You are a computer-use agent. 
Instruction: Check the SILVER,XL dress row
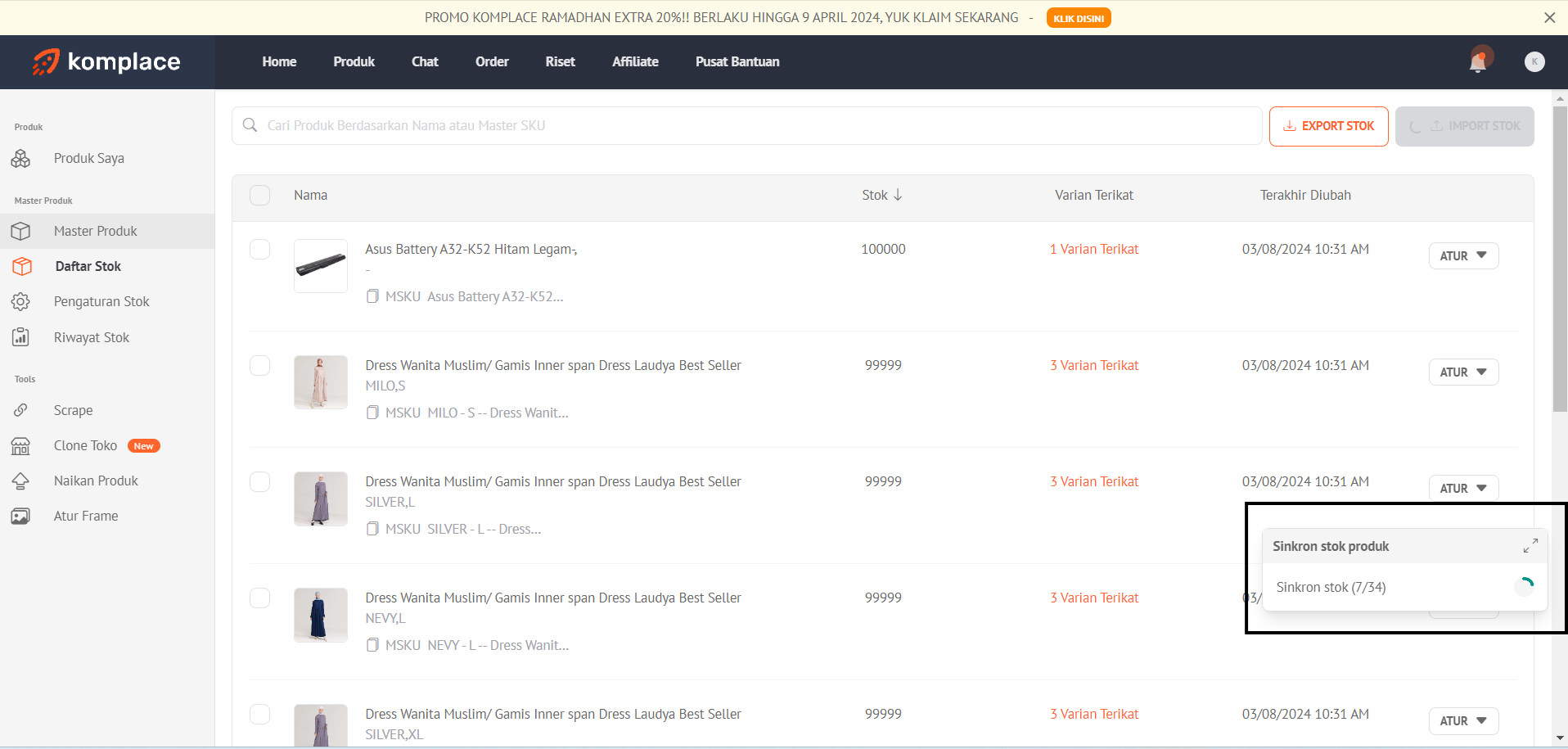(x=260, y=714)
